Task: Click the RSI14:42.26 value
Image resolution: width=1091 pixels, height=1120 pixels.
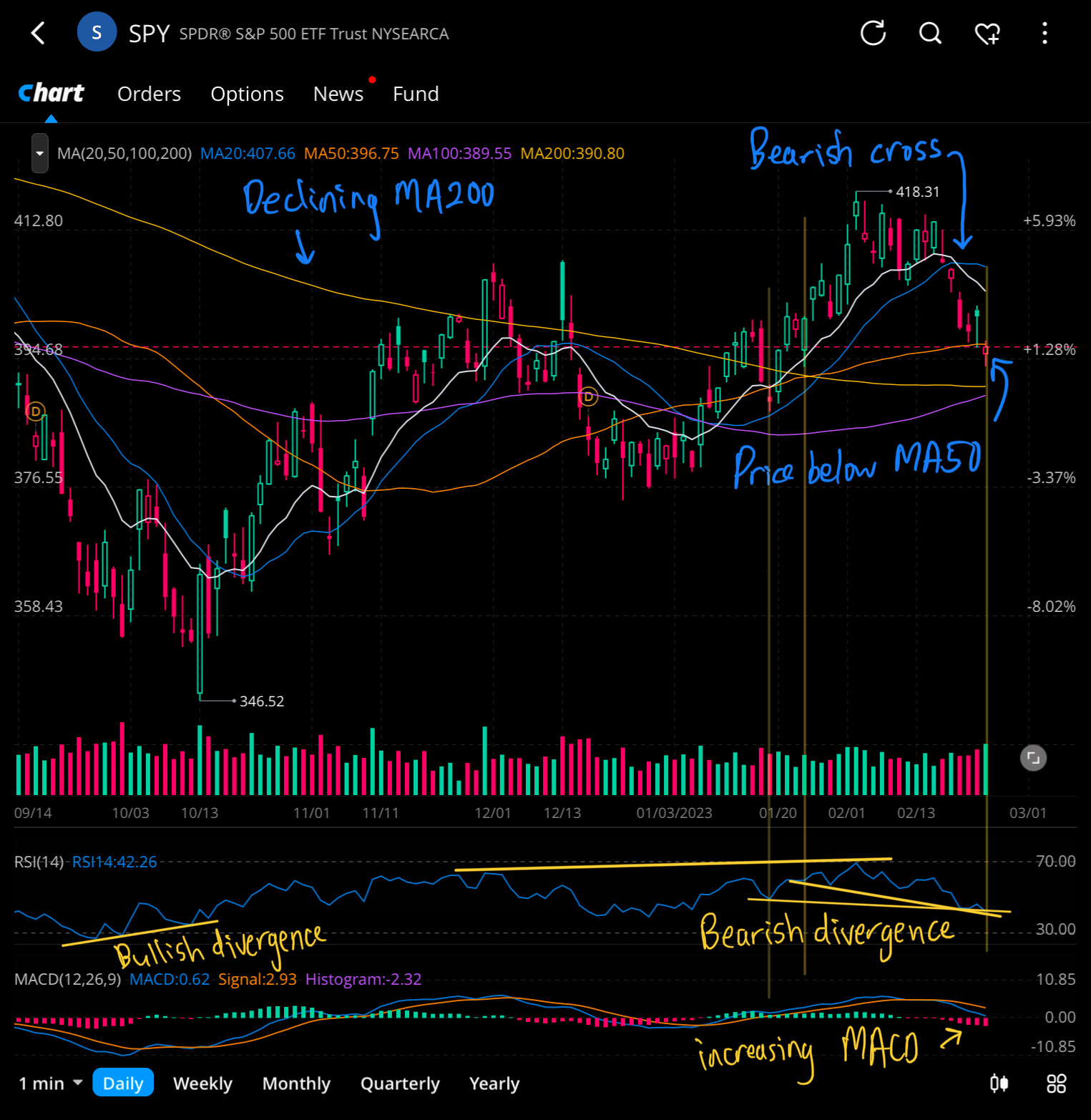Action: (x=114, y=862)
